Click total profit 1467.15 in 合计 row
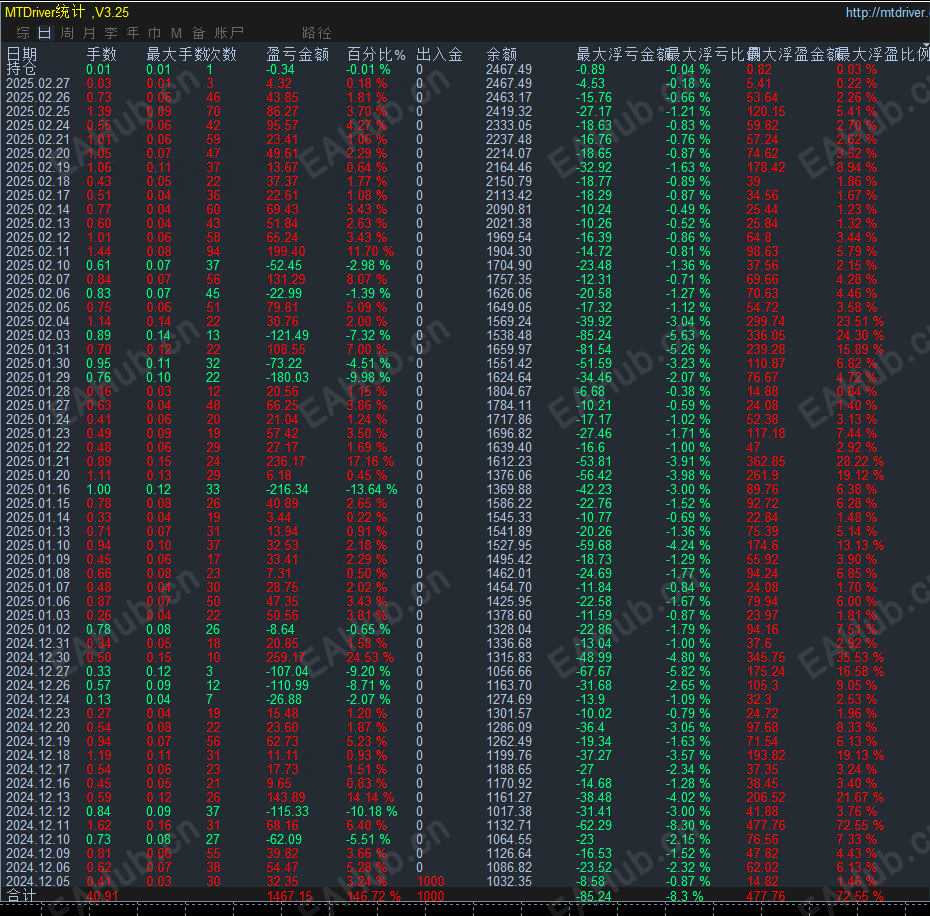Image resolution: width=930 pixels, height=916 pixels. (x=289, y=896)
